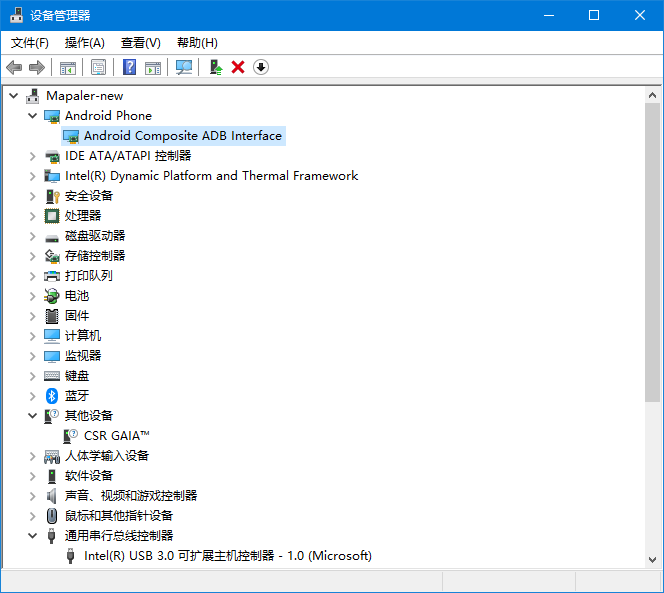664x593 pixels.
Task: Click the vertical scrollbar down arrow
Action: point(652,560)
